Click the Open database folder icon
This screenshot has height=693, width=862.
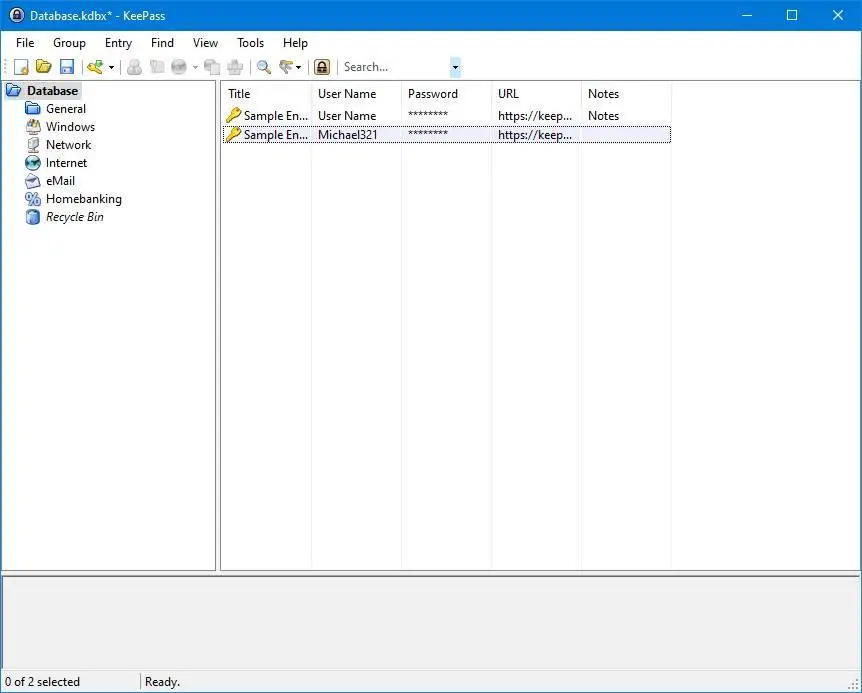43,67
